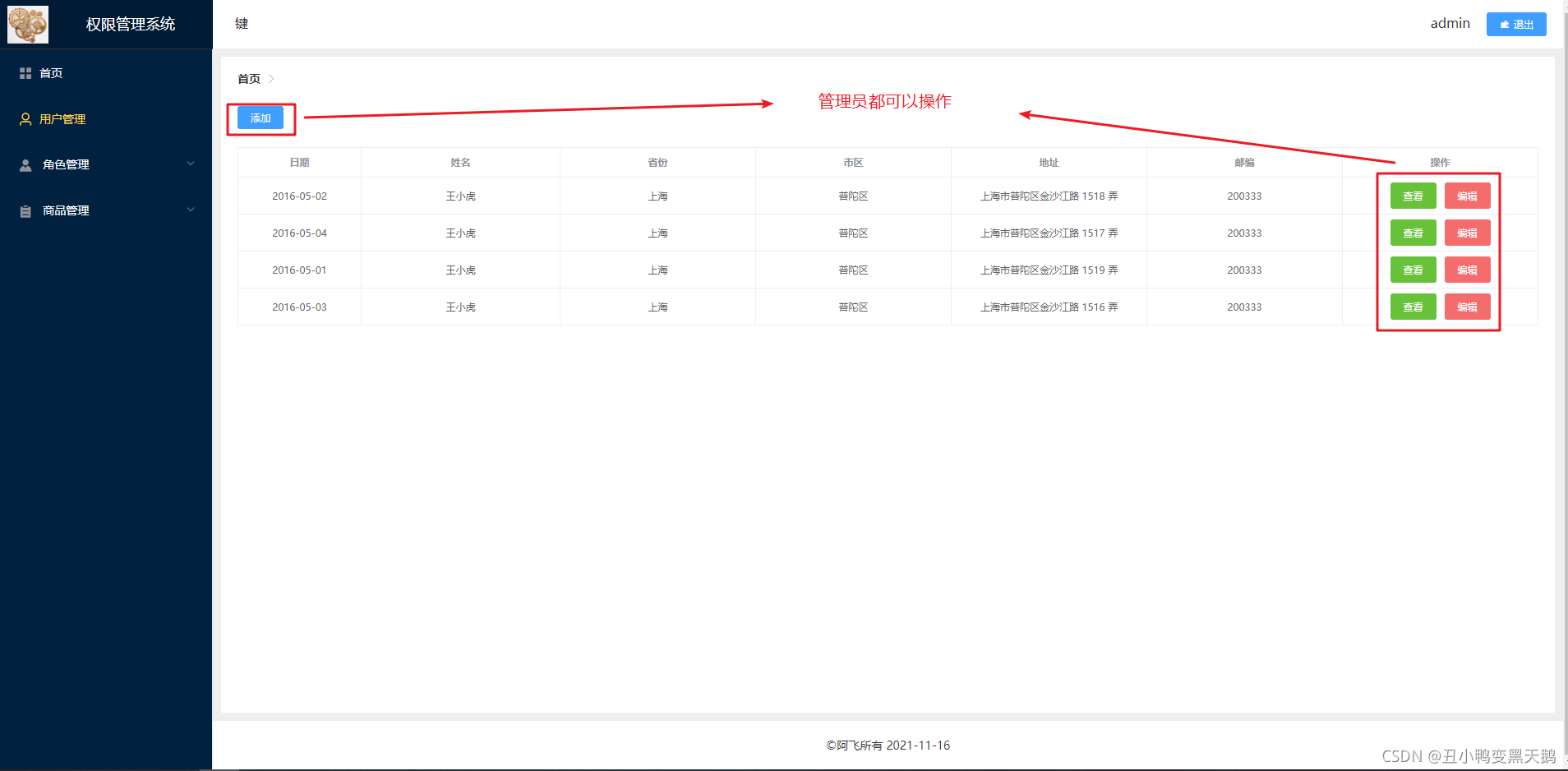Click the footer ©阿飞所有 2021-11-16
1568x771 pixels.
(x=888, y=746)
